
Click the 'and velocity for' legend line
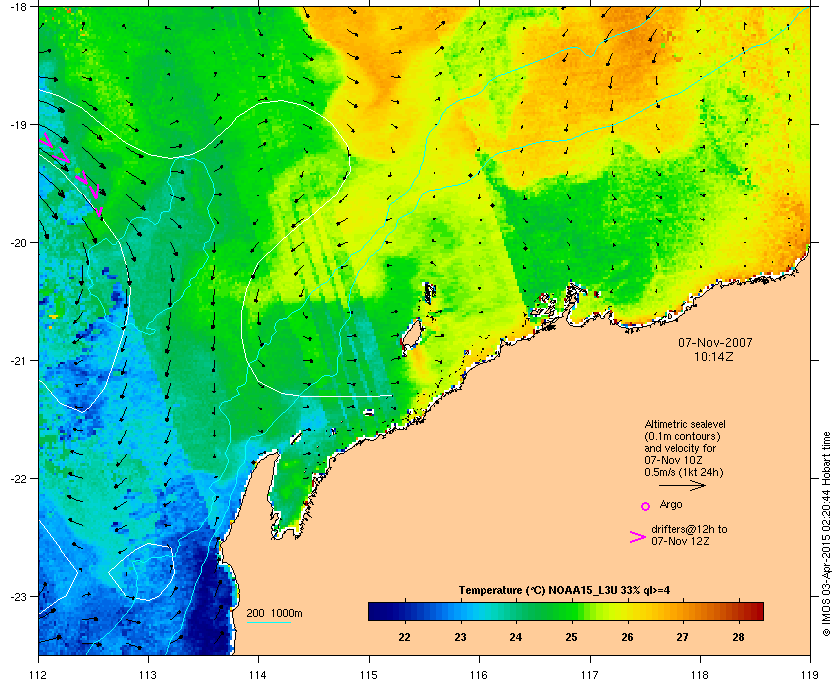[680, 449]
